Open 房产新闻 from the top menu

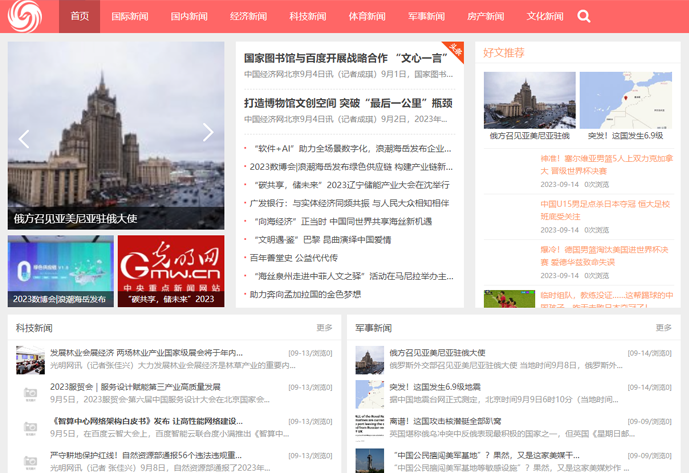pyautogui.click(x=485, y=16)
